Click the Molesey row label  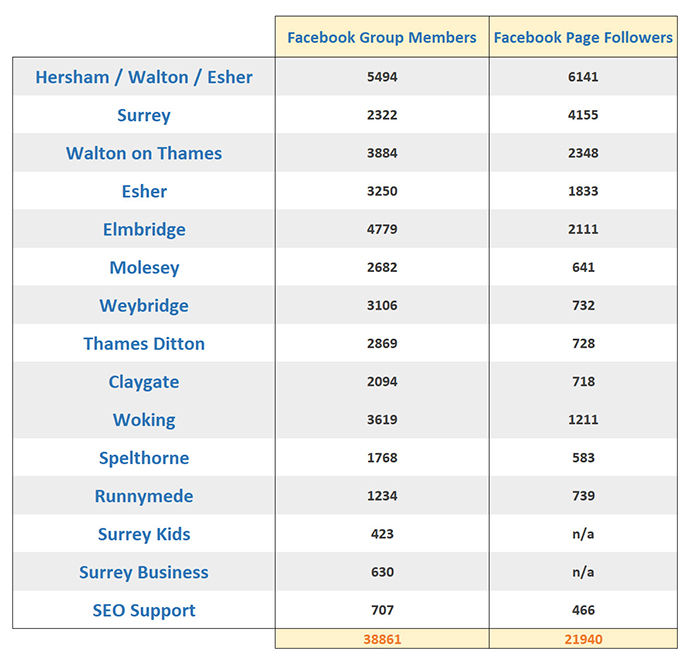coord(144,267)
